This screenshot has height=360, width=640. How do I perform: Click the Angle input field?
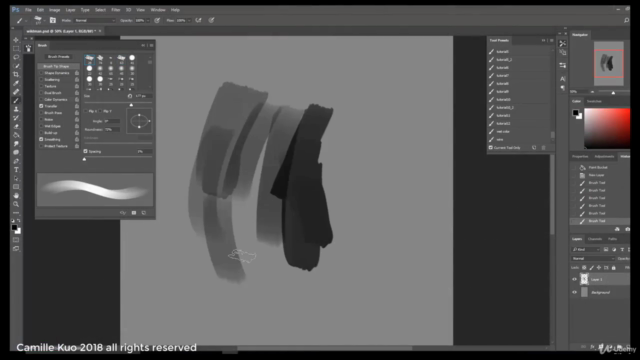click(x=112, y=121)
